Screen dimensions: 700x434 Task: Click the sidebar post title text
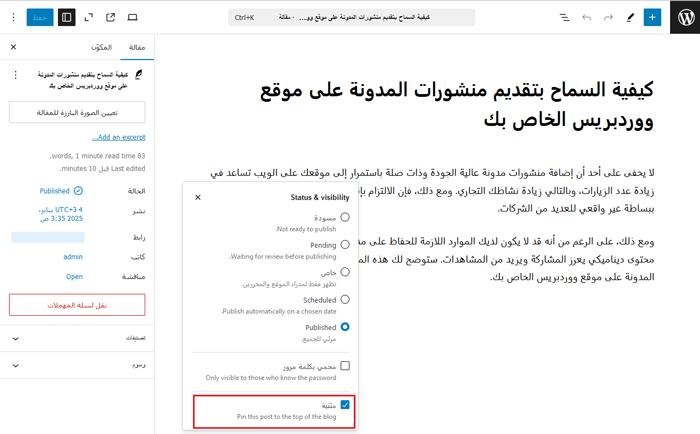(83, 80)
